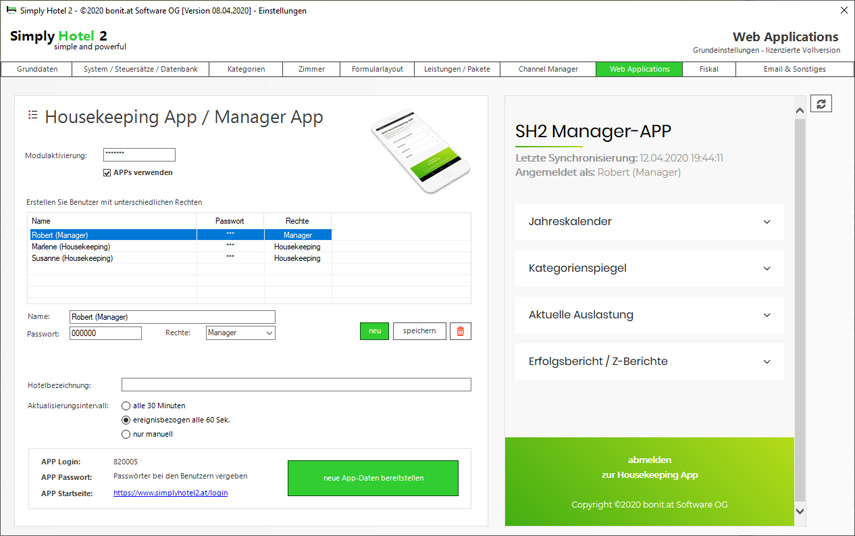Select ereignisbezogen alle 60 Sek. option
855x536 pixels.
(x=126, y=420)
